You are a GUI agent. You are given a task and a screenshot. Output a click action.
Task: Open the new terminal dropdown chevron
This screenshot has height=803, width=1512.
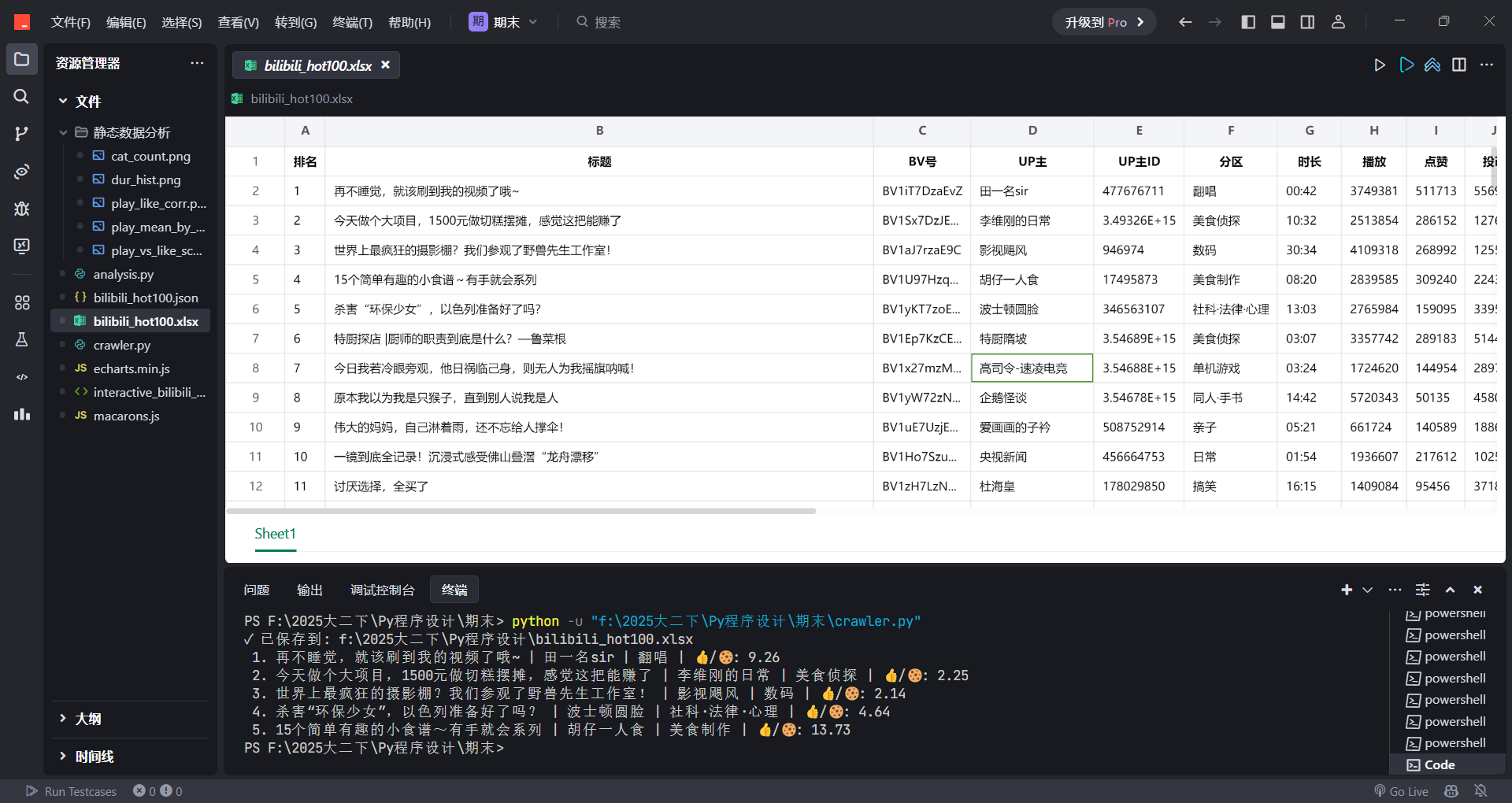(x=1368, y=590)
